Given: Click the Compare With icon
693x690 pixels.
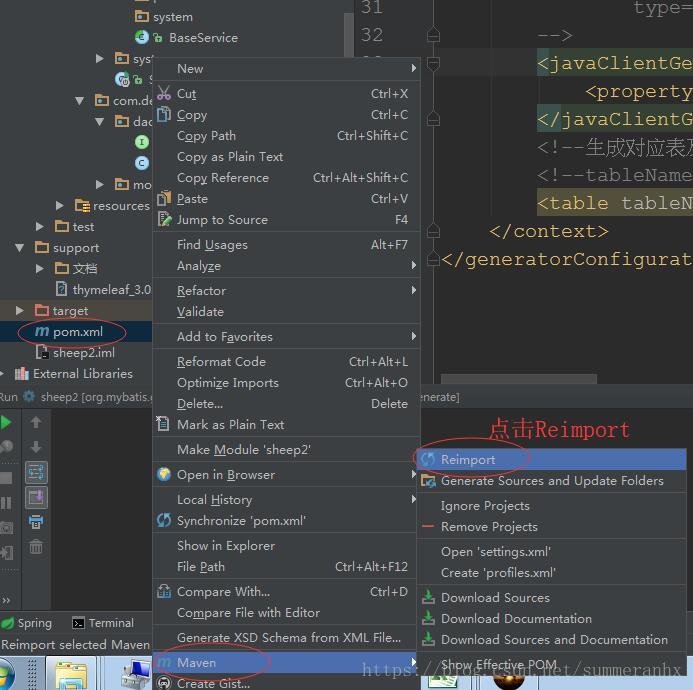Looking at the screenshot, I should tap(164, 591).
